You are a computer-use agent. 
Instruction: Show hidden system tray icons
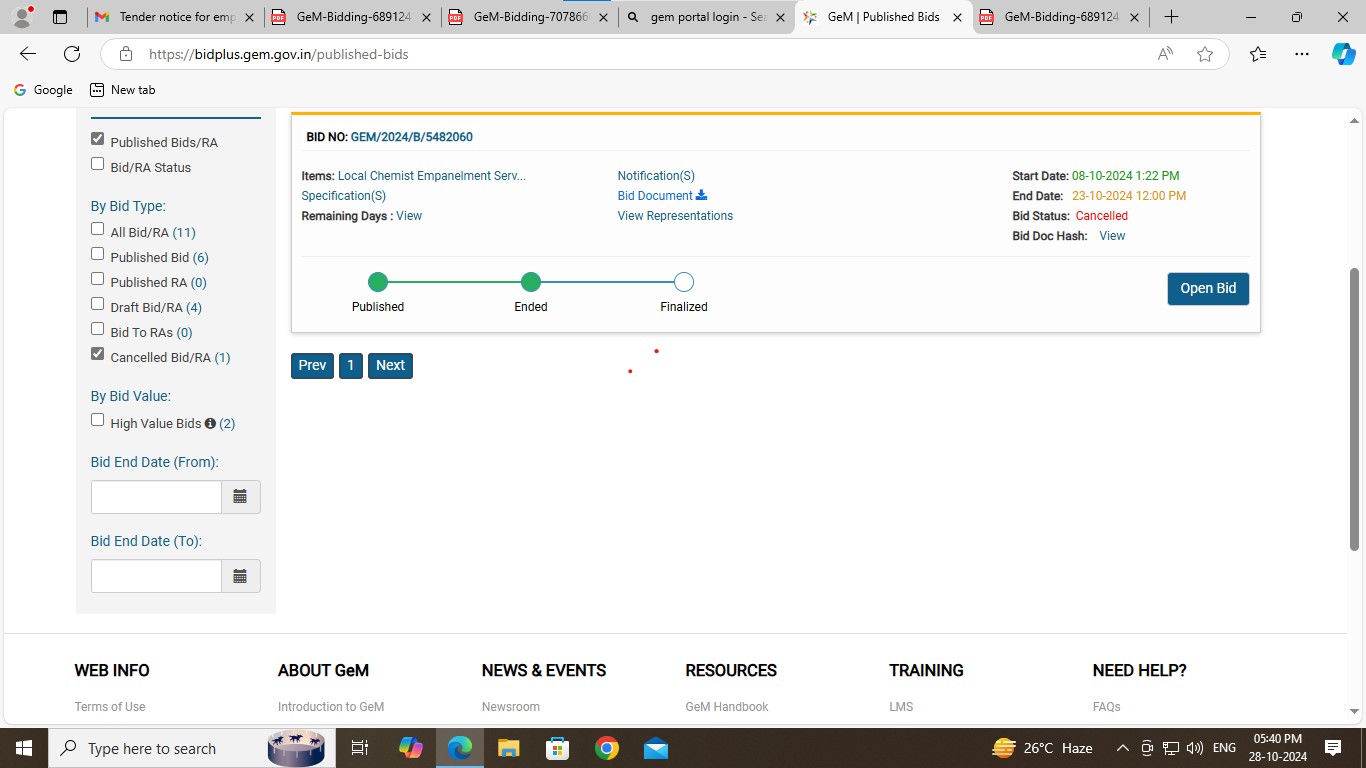1122,748
